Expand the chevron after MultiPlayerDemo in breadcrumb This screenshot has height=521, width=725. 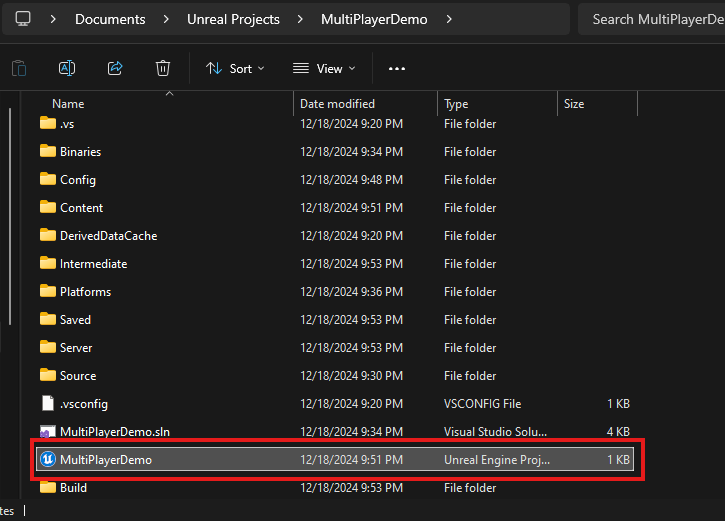449,19
